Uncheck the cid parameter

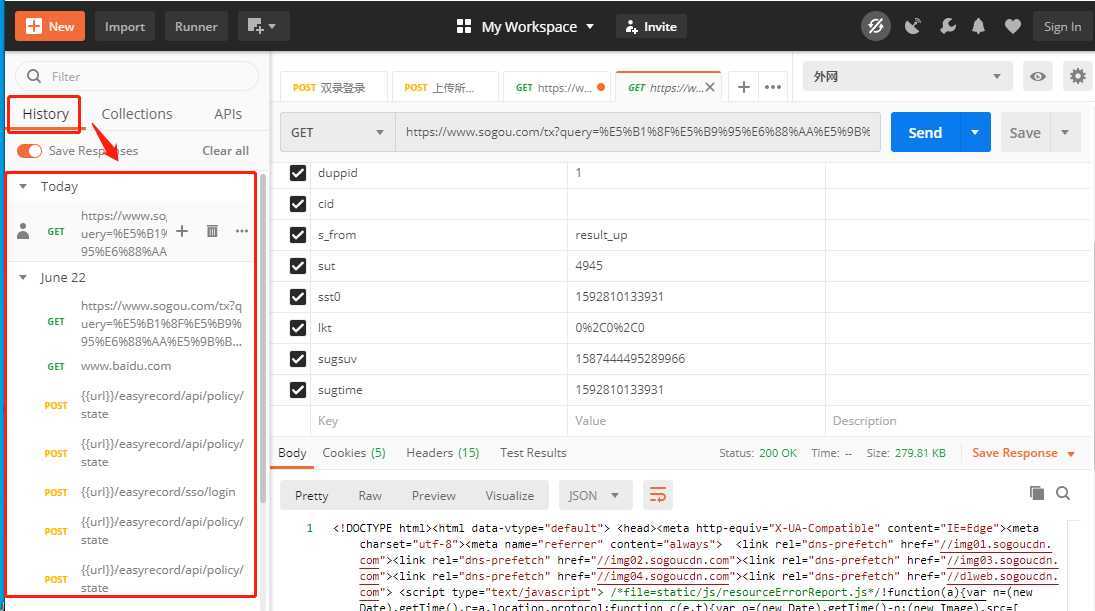(298, 204)
